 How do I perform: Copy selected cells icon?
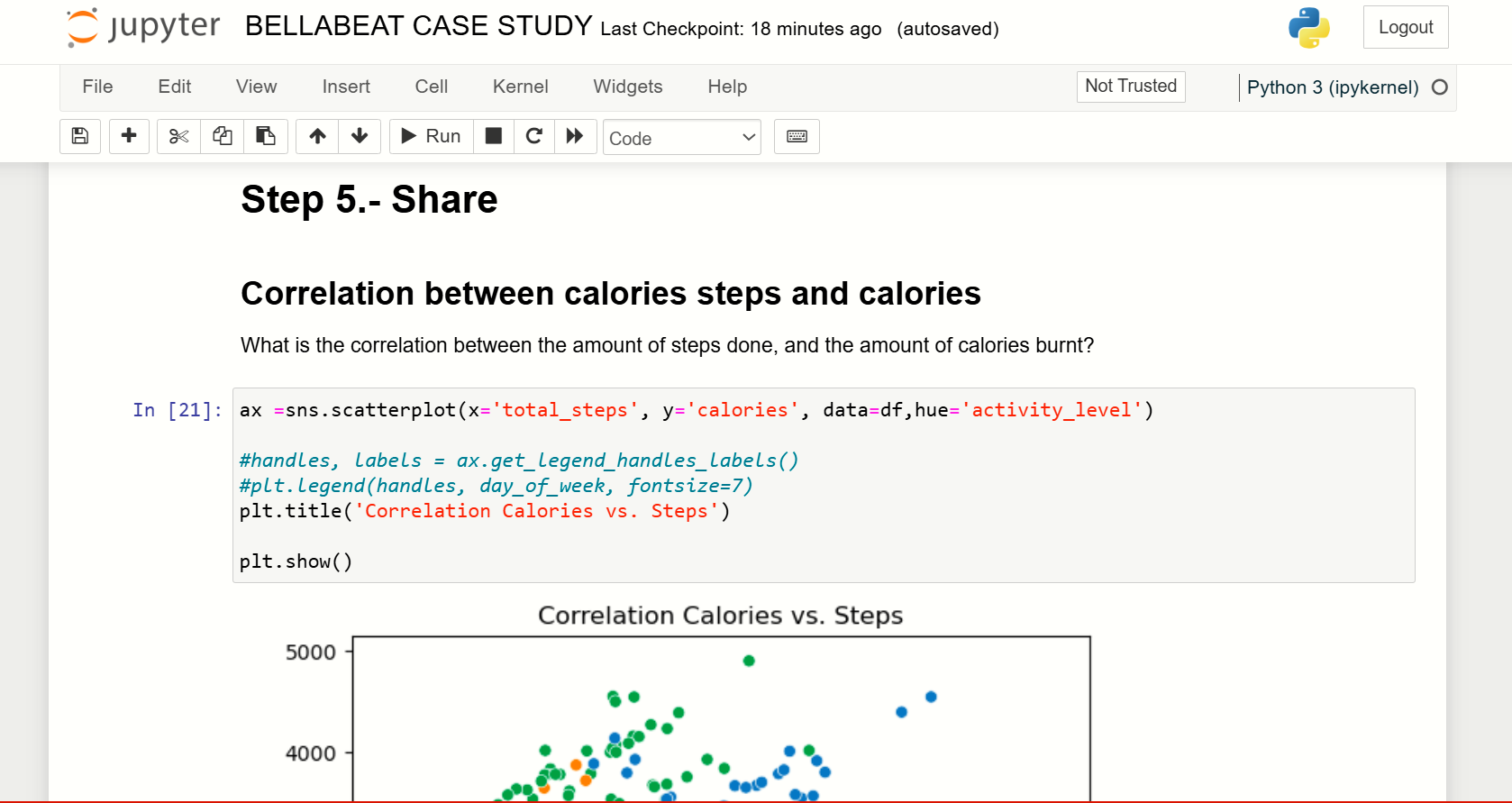pyautogui.click(x=222, y=137)
